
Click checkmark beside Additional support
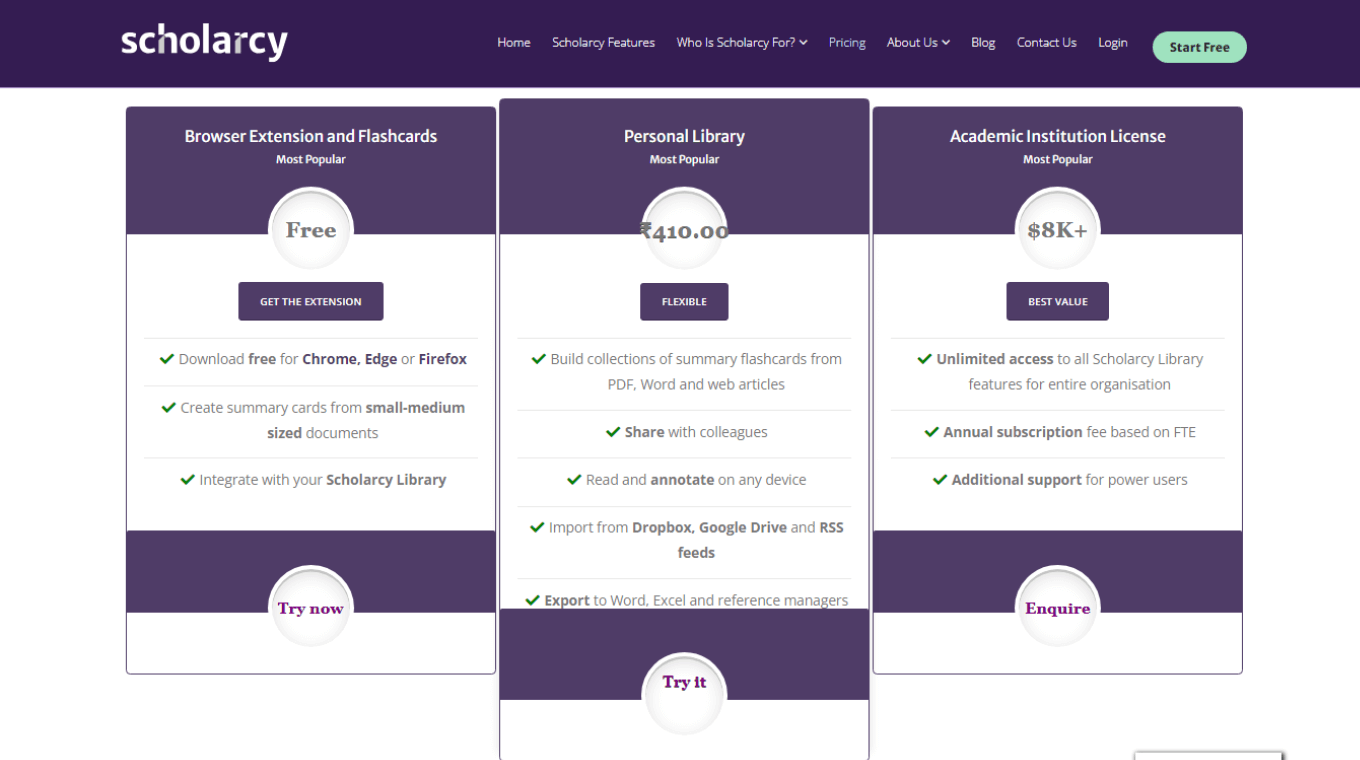940,479
